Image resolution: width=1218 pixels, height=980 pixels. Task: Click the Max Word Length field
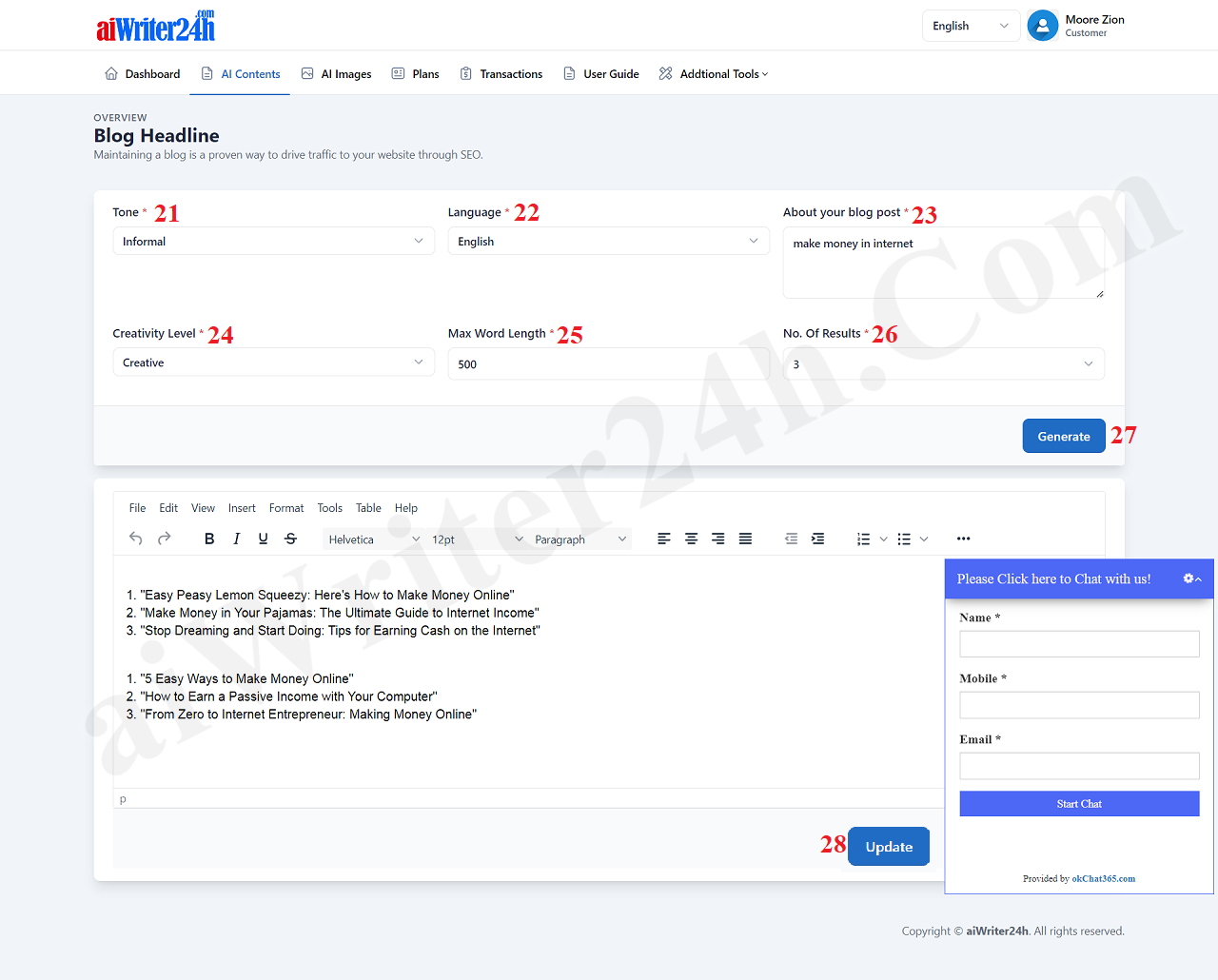[608, 364]
